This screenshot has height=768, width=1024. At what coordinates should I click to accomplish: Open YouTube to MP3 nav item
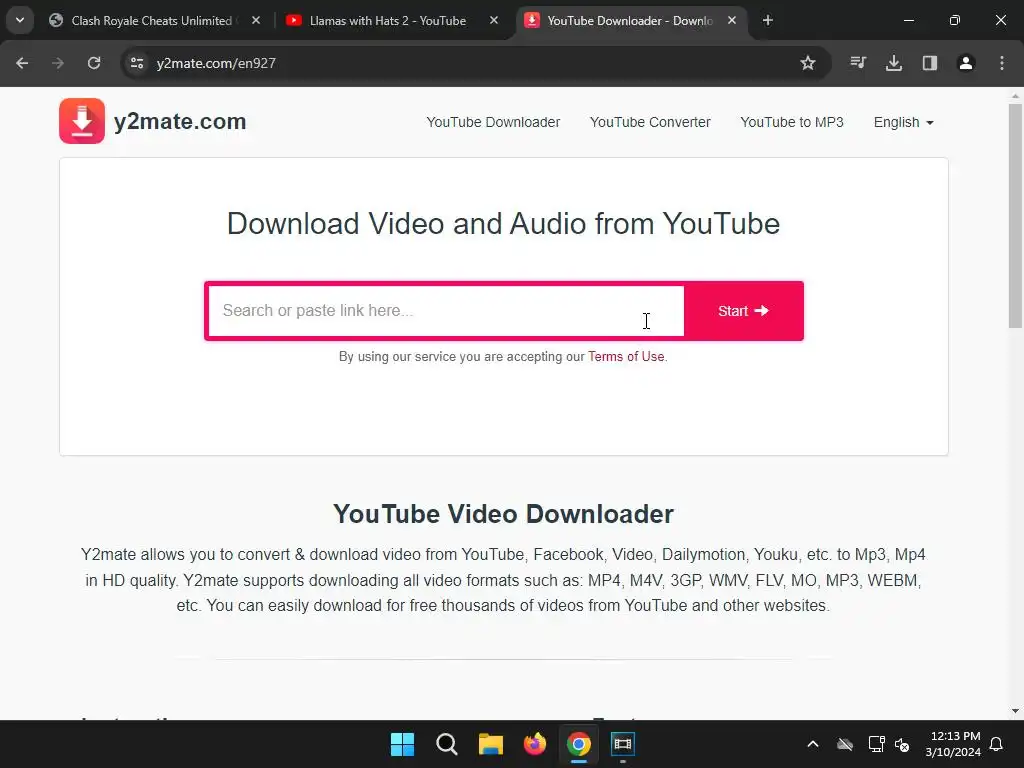pos(792,122)
